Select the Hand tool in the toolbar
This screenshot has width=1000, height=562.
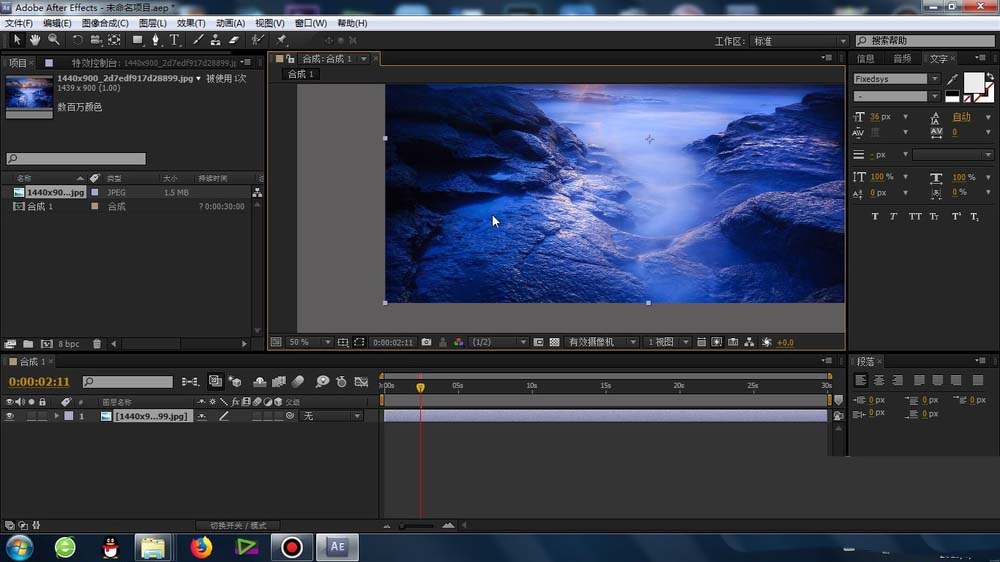34,40
